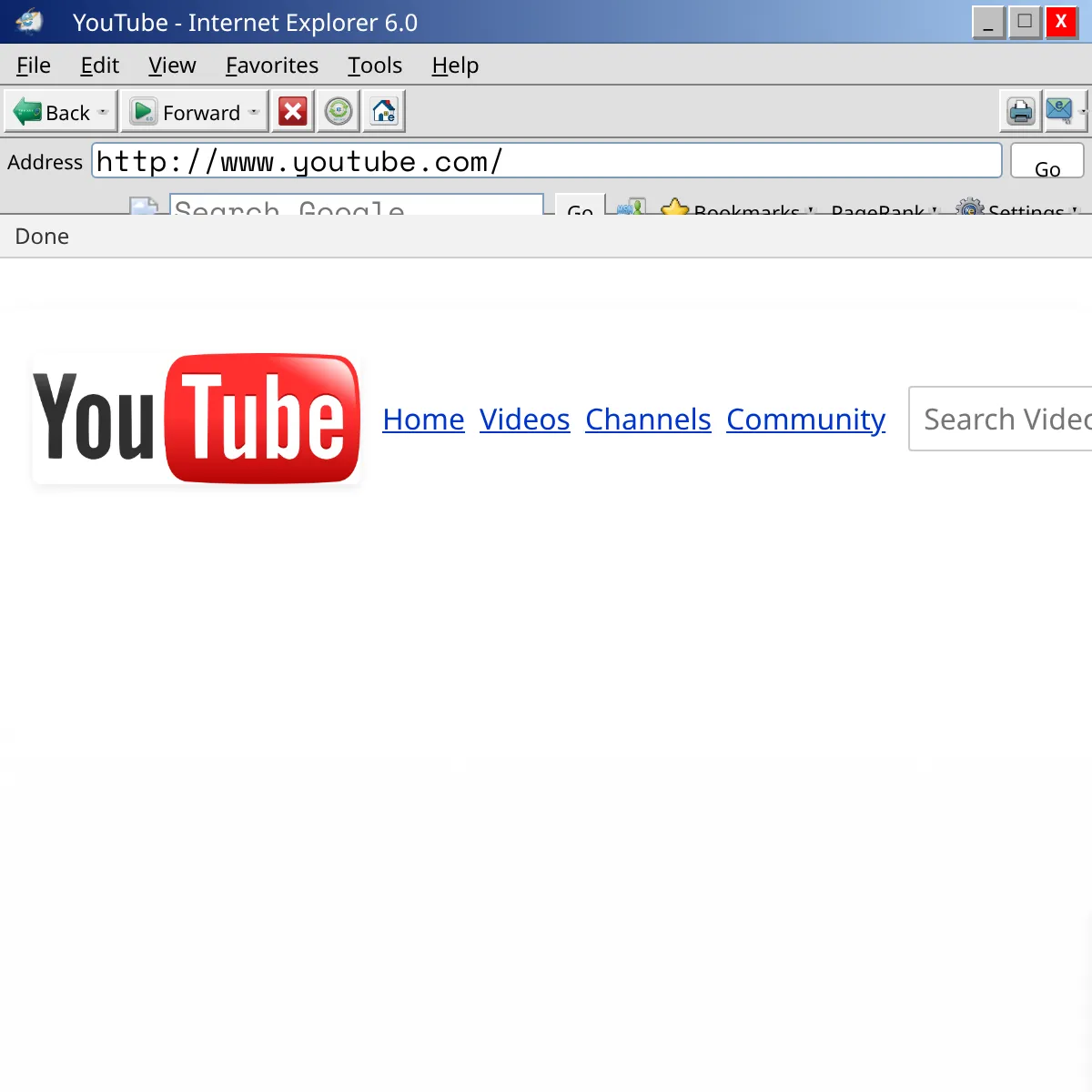Open the Forward history dropdown arrow
The image size is (1092, 1092).
pyautogui.click(x=255, y=112)
